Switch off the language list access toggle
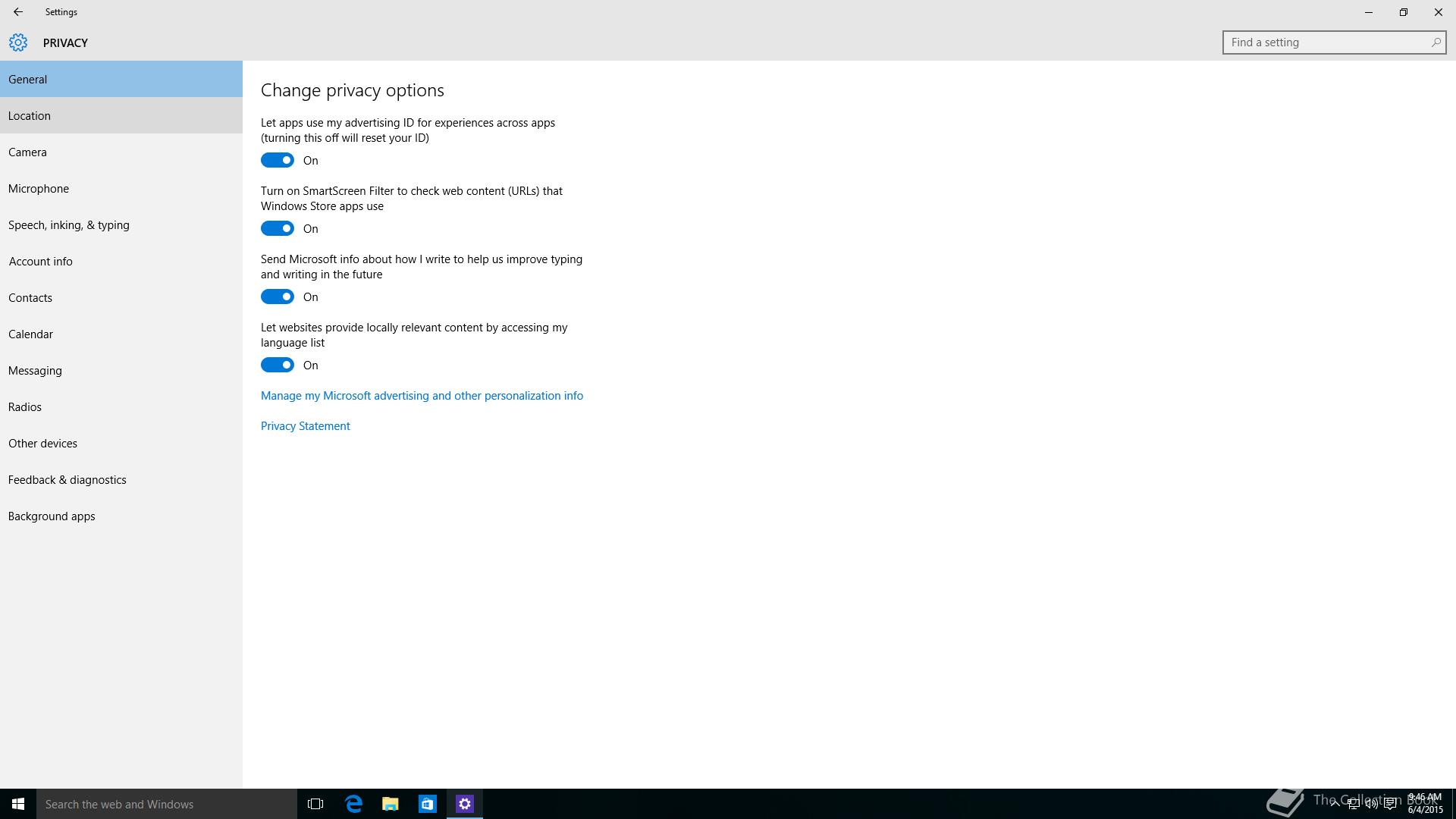 pyautogui.click(x=278, y=365)
